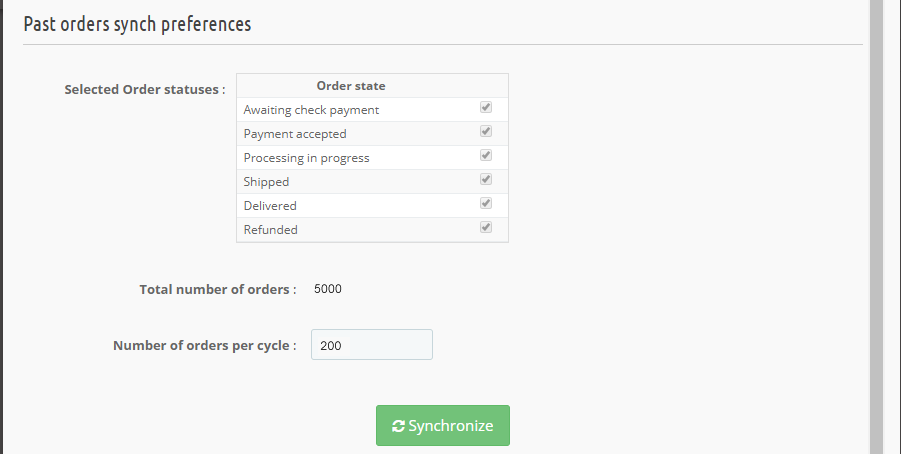Screen dimensions: 901x454
Task: Click the green Synchronize button
Action: coord(442,425)
